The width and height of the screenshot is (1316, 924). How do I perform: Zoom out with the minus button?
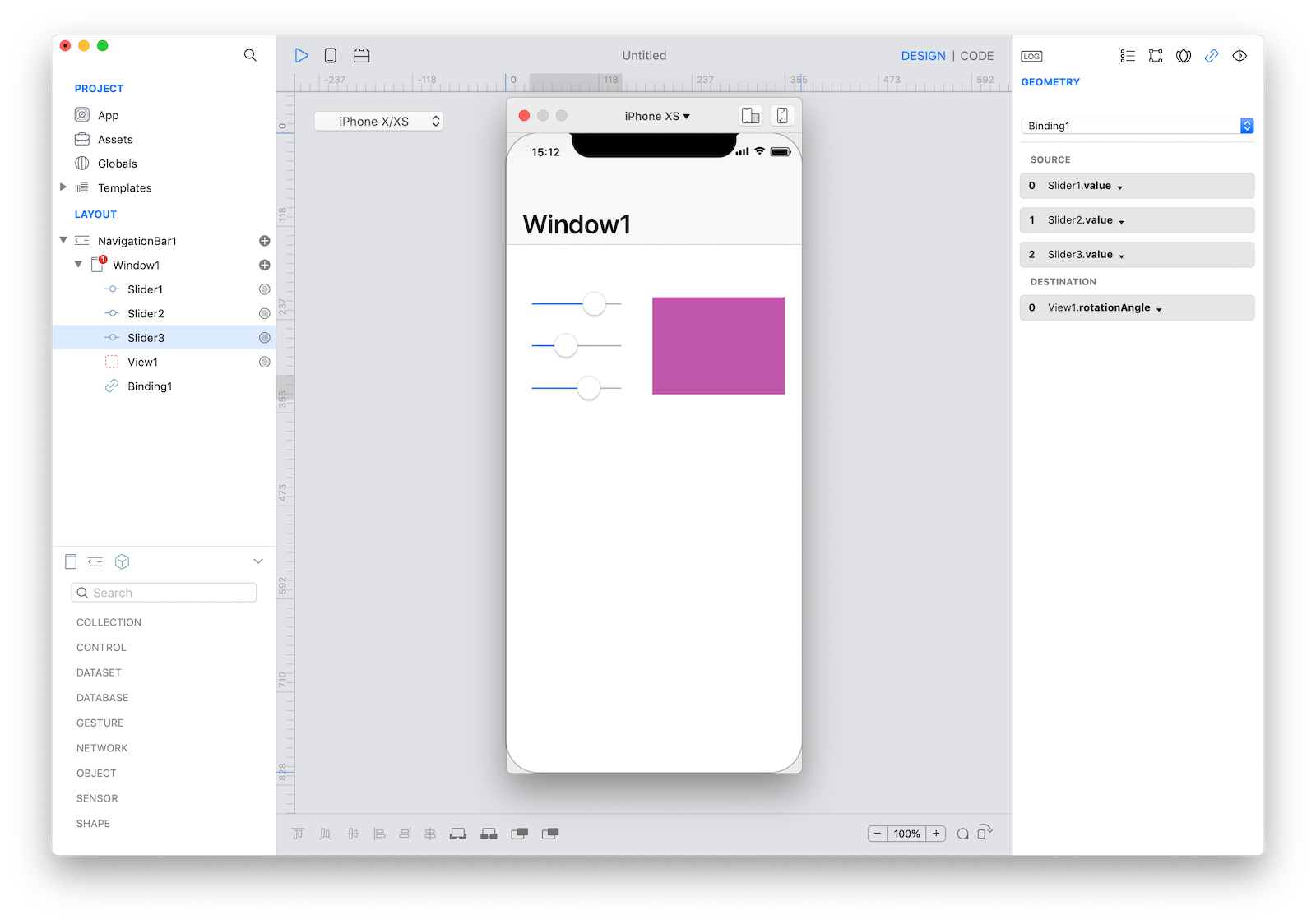click(x=878, y=834)
